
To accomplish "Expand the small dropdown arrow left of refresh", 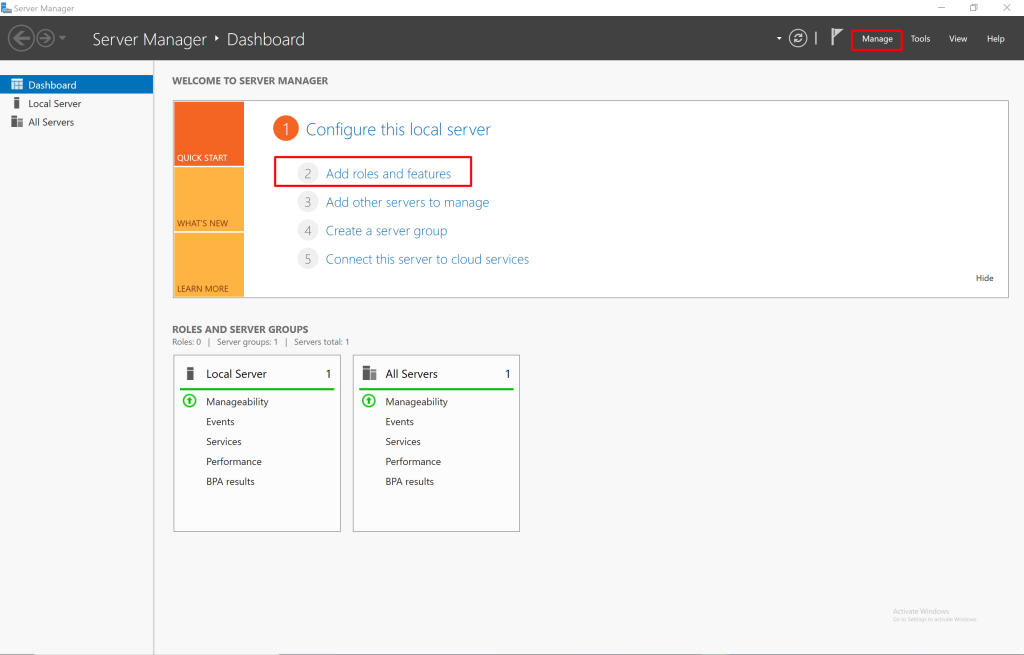I will (778, 39).
